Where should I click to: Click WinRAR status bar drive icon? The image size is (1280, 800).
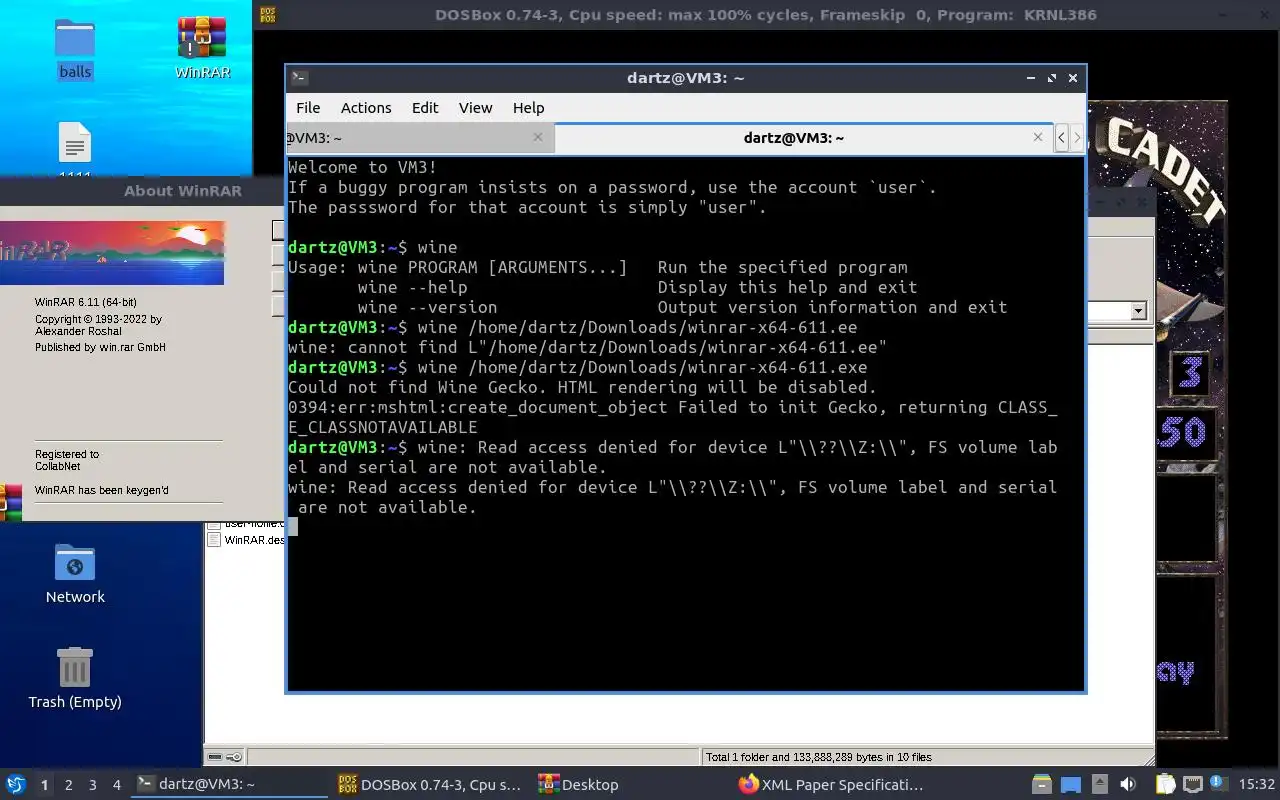(x=215, y=757)
